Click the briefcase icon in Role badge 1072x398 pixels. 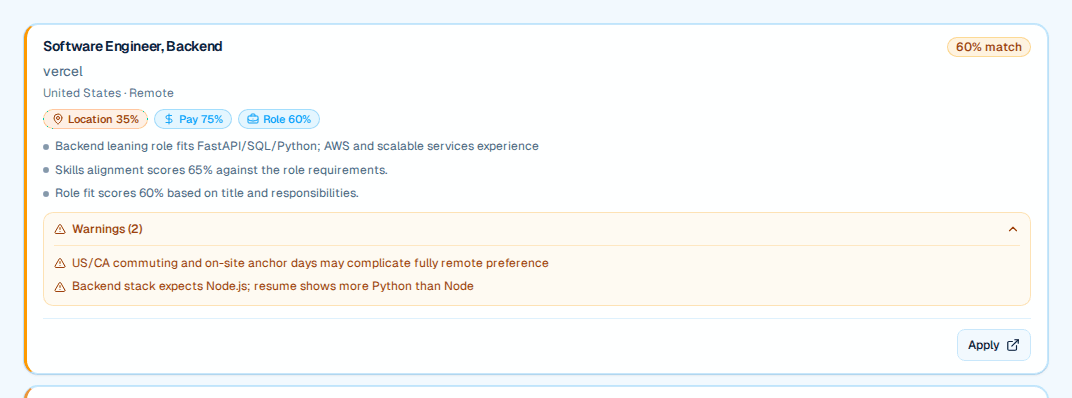point(253,119)
